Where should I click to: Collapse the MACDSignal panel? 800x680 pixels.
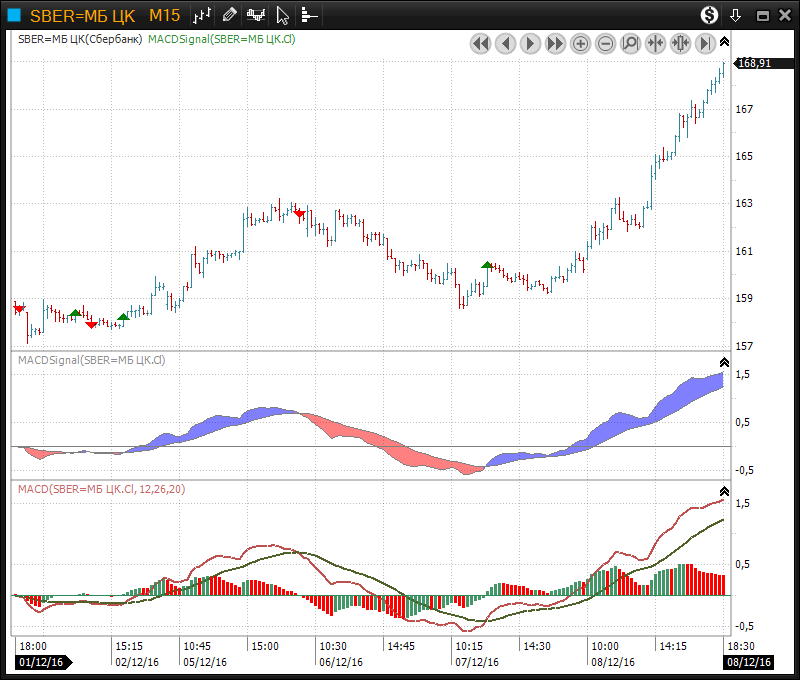coord(725,361)
